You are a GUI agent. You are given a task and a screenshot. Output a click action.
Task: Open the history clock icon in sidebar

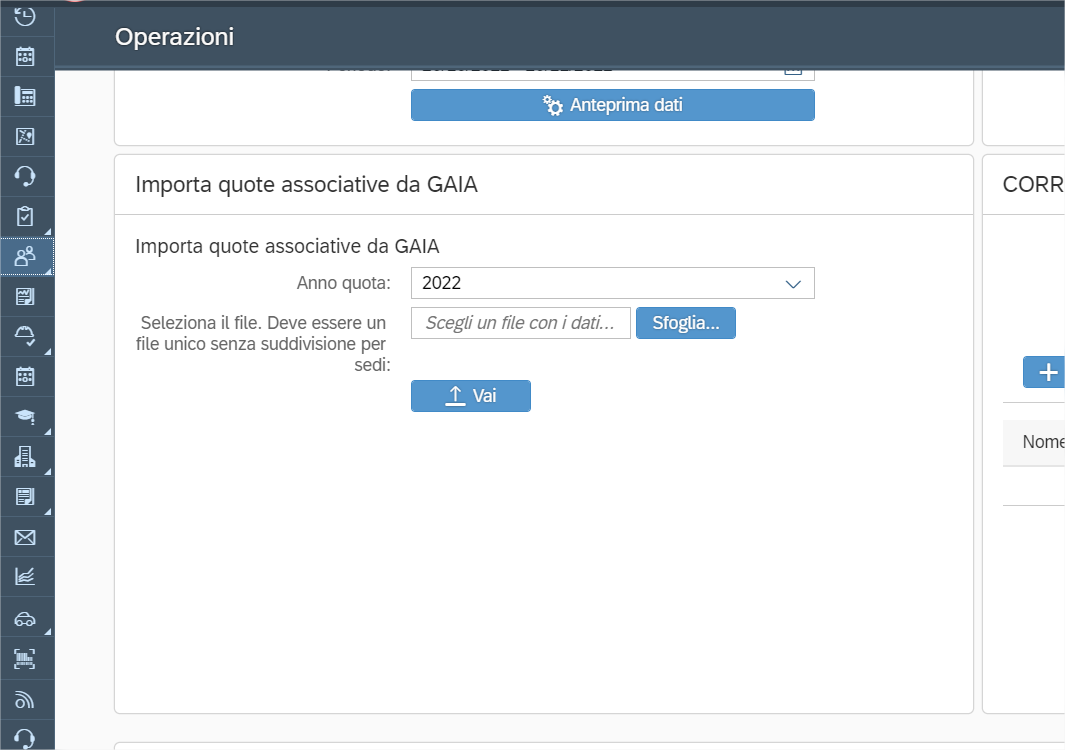pos(25,15)
